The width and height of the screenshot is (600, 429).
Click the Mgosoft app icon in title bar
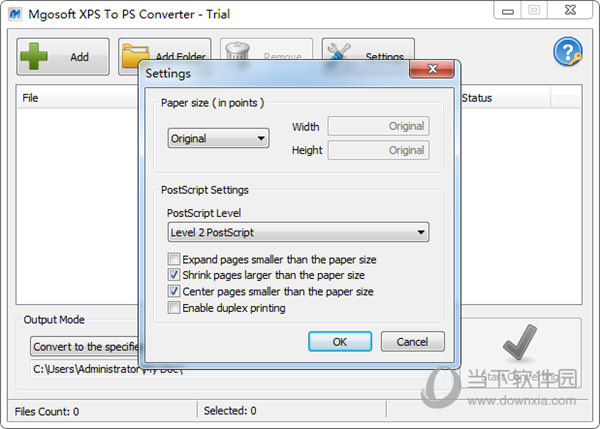pos(15,14)
